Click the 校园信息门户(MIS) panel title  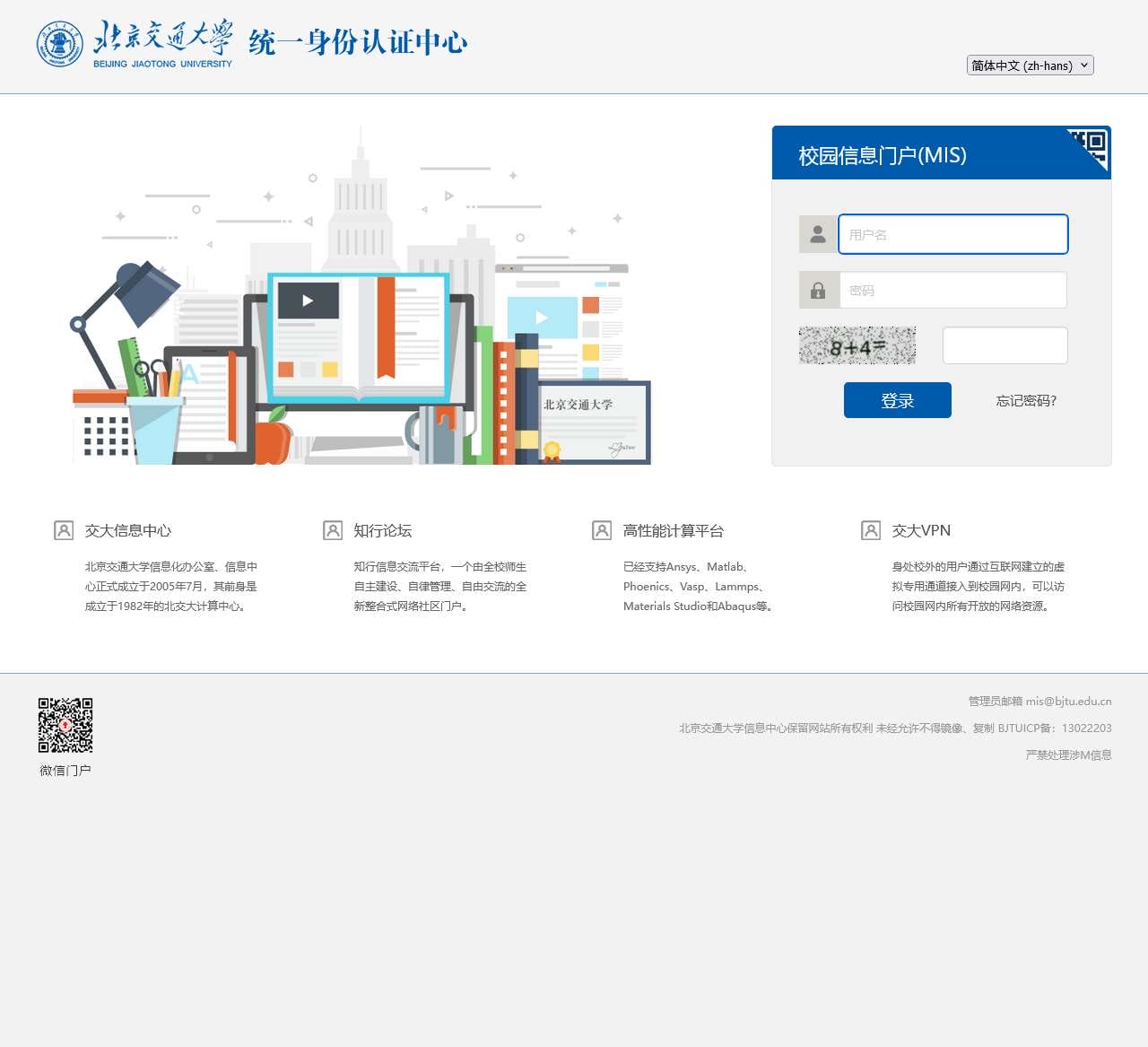(883, 155)
